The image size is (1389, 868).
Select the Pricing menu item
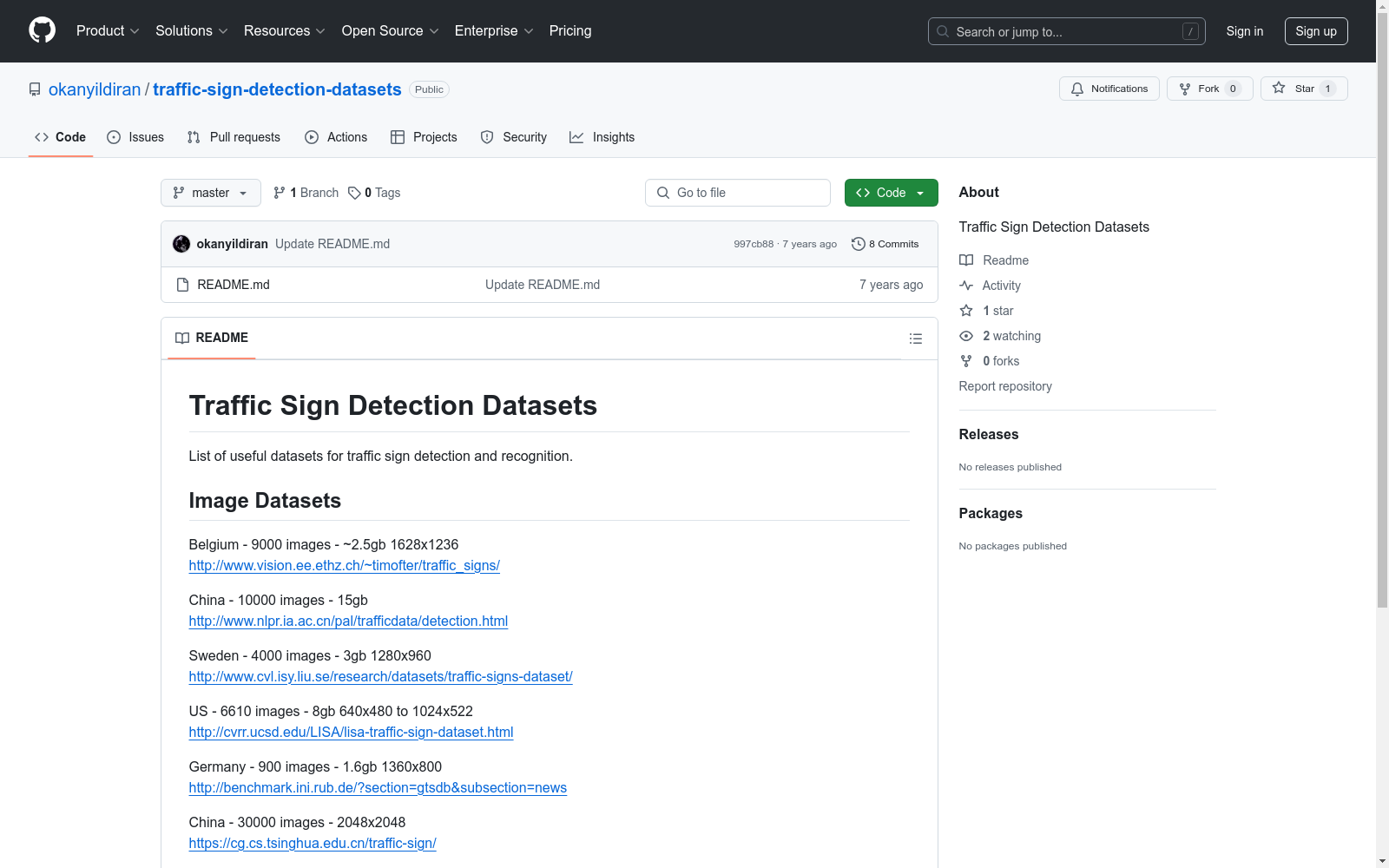pos(569,30)
